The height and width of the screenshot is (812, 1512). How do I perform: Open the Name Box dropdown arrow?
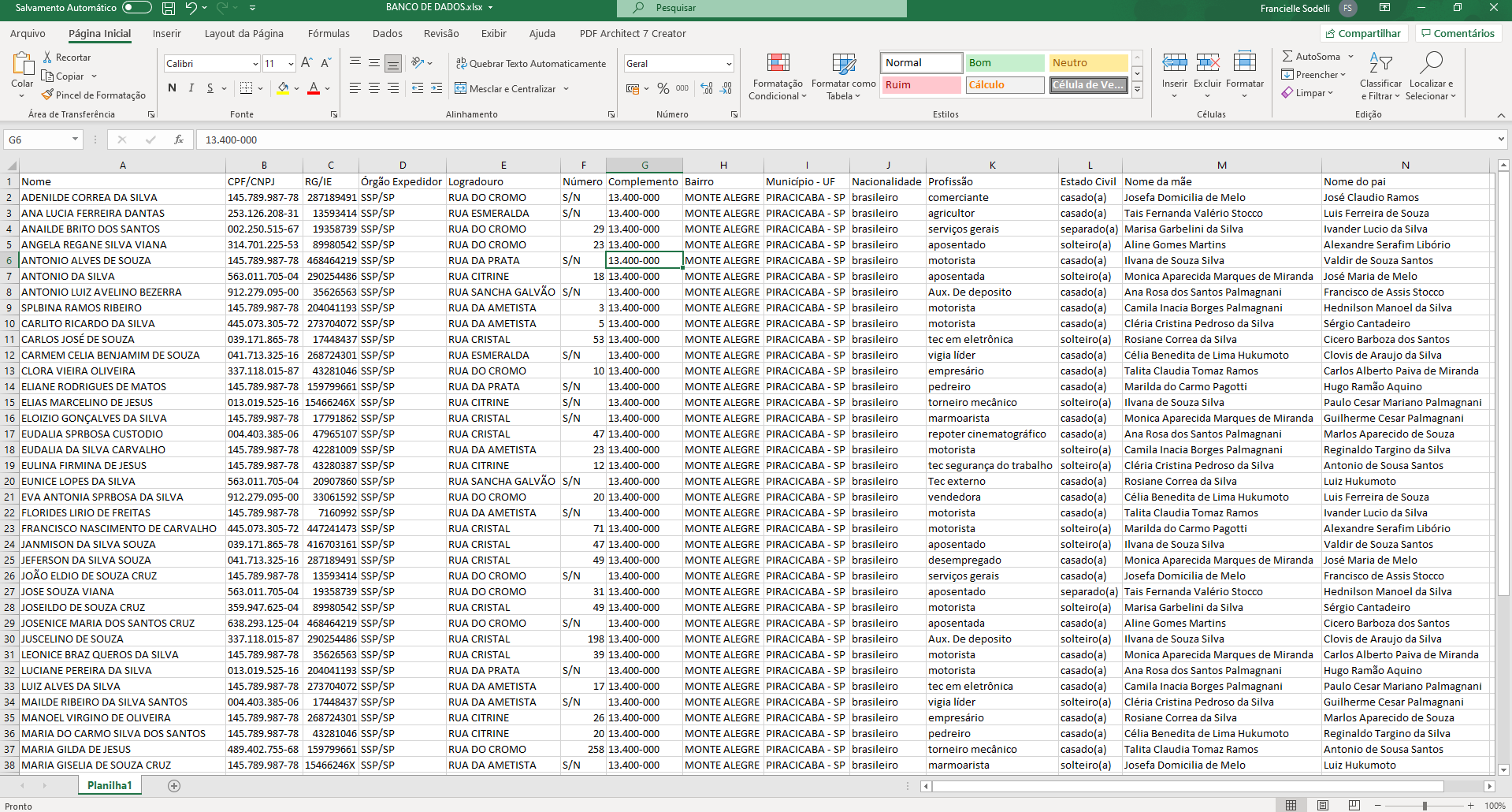click(x=75, y=140)
